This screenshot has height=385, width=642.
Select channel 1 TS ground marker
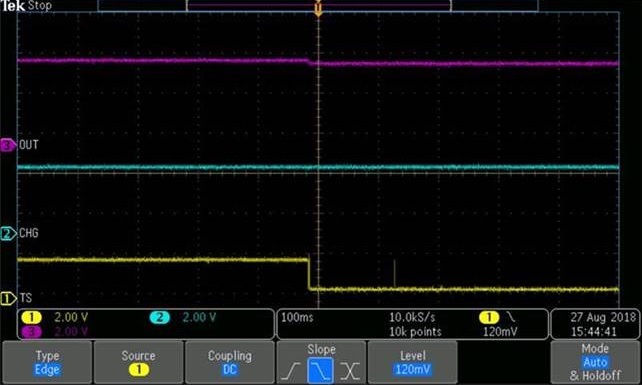click(7, 298)
